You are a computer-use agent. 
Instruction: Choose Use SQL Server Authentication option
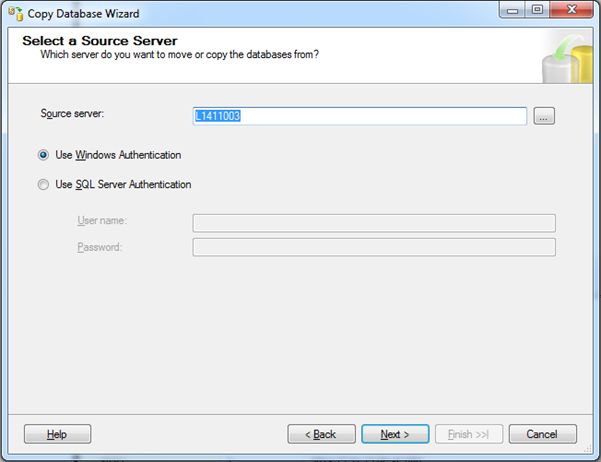coord(43,185)
